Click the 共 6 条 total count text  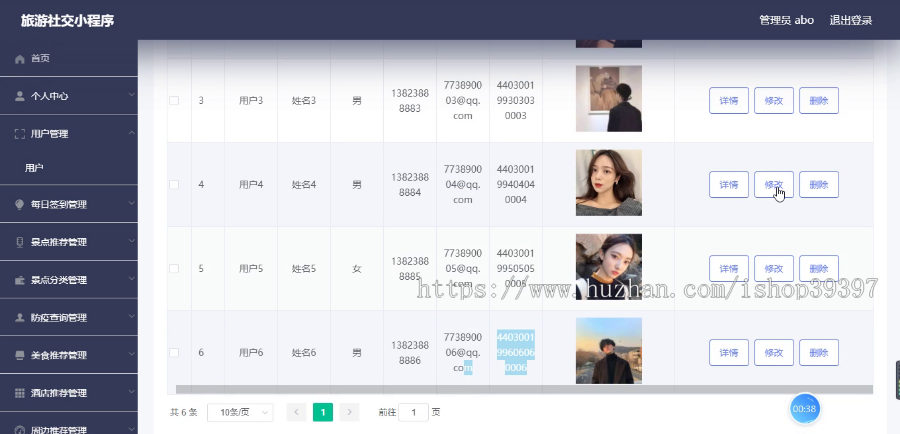point(184,412)
